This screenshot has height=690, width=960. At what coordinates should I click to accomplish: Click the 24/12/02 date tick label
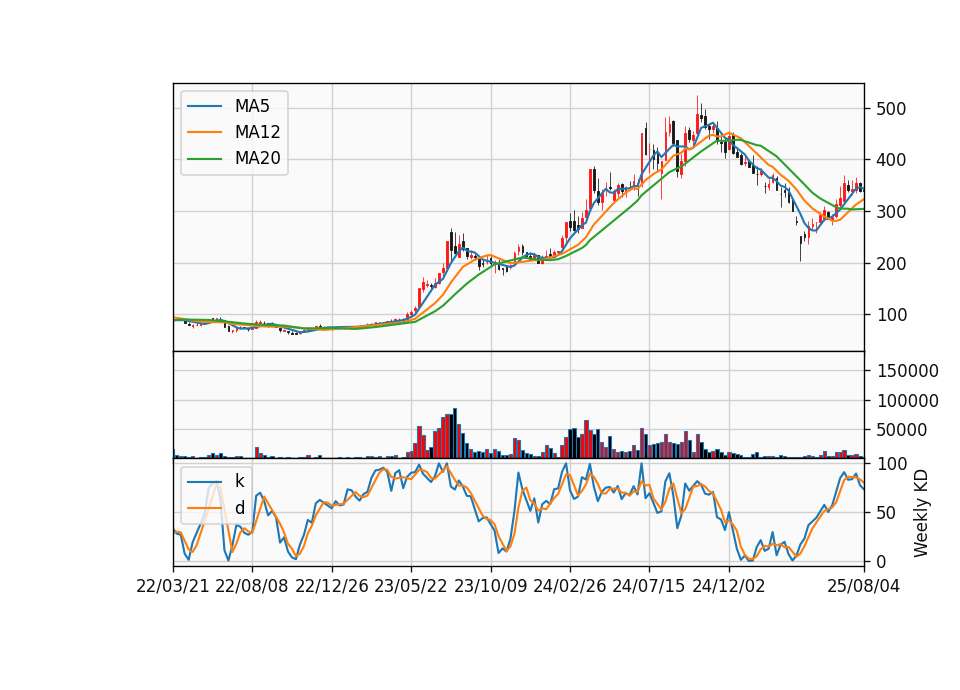click(729, 586)
